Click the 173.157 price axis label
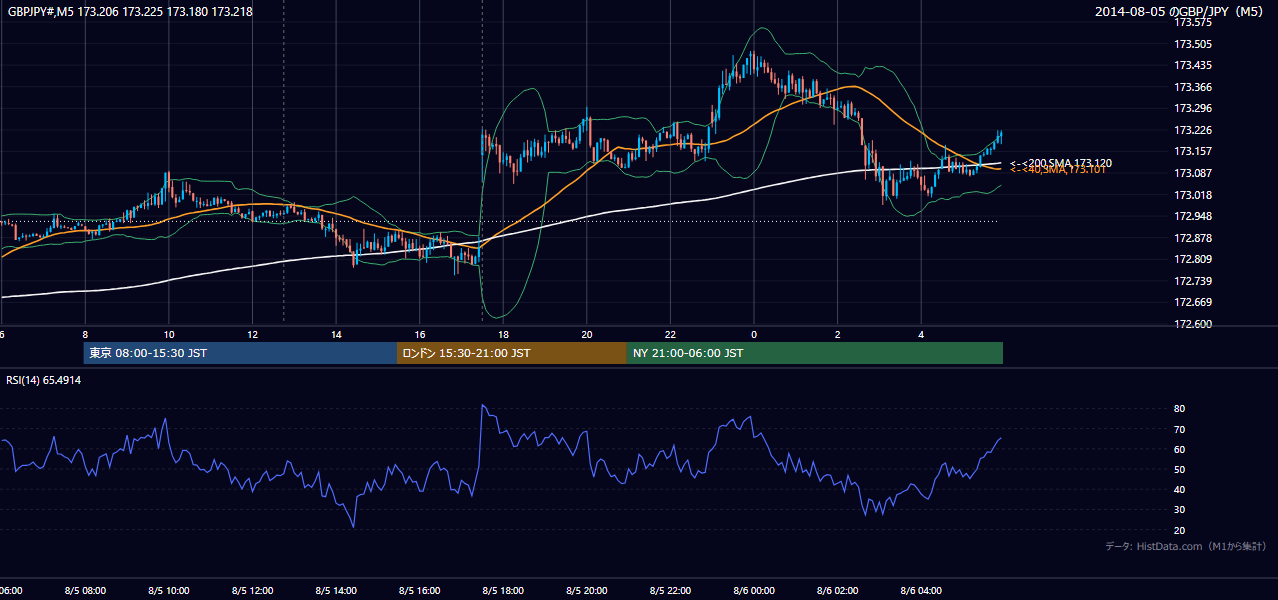Image resolution: width=1278 pixels, height=600 pixels. tap(1192, 152)
